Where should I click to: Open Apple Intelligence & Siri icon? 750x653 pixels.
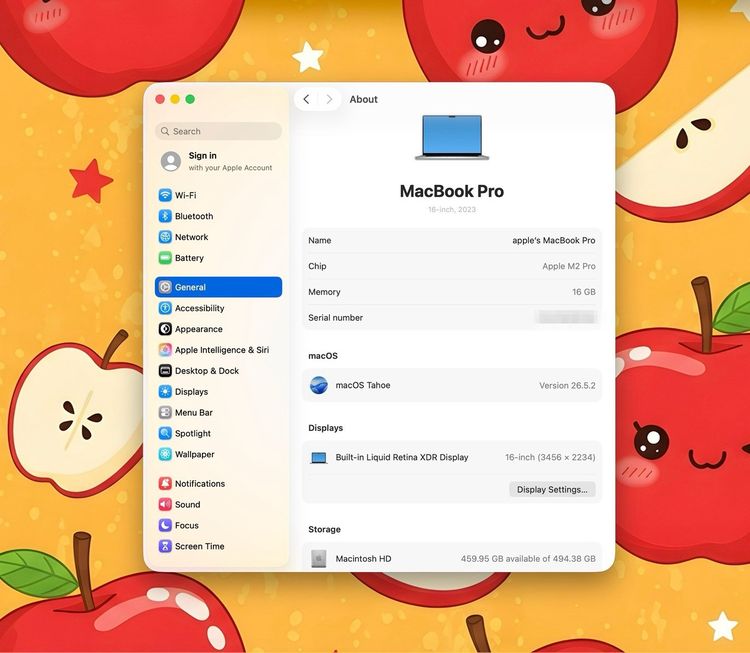(x=165, y=350)
